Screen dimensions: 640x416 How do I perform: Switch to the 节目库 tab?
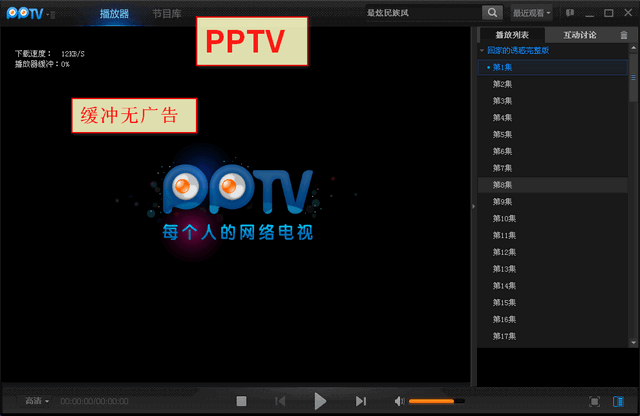click(167, 13)
